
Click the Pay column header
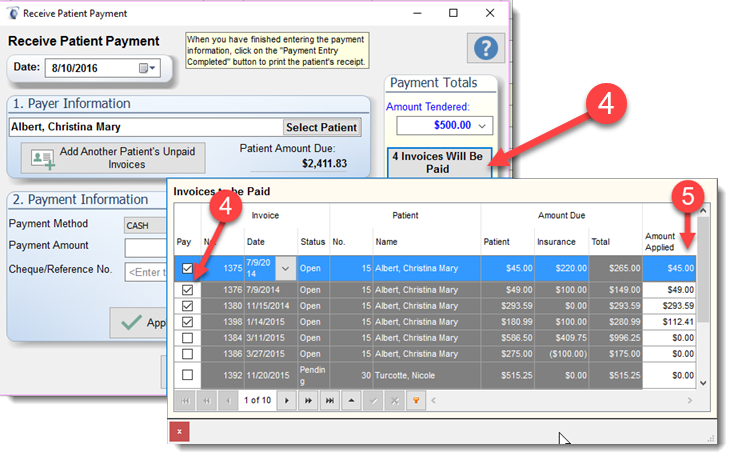(x=184, y=242)
